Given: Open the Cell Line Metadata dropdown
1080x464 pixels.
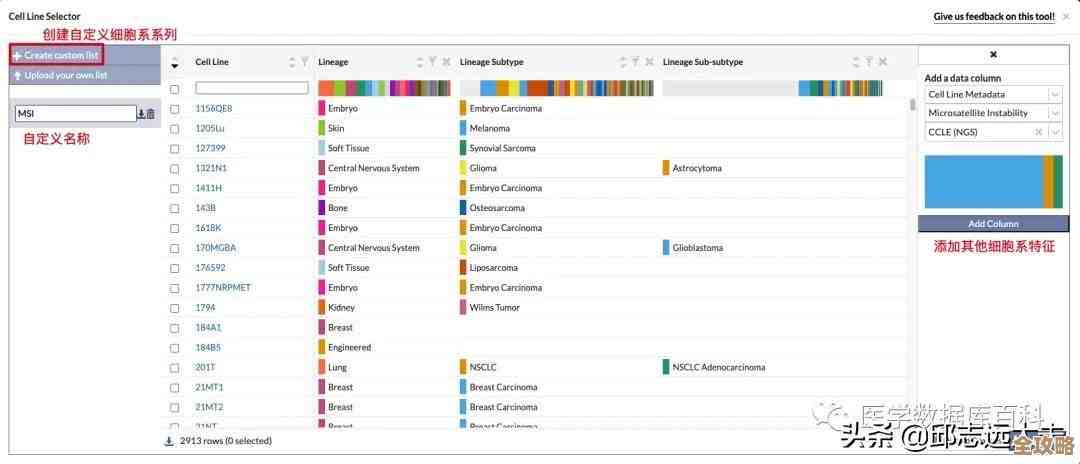Looking at the screenshot, I should click(1055, 94).
